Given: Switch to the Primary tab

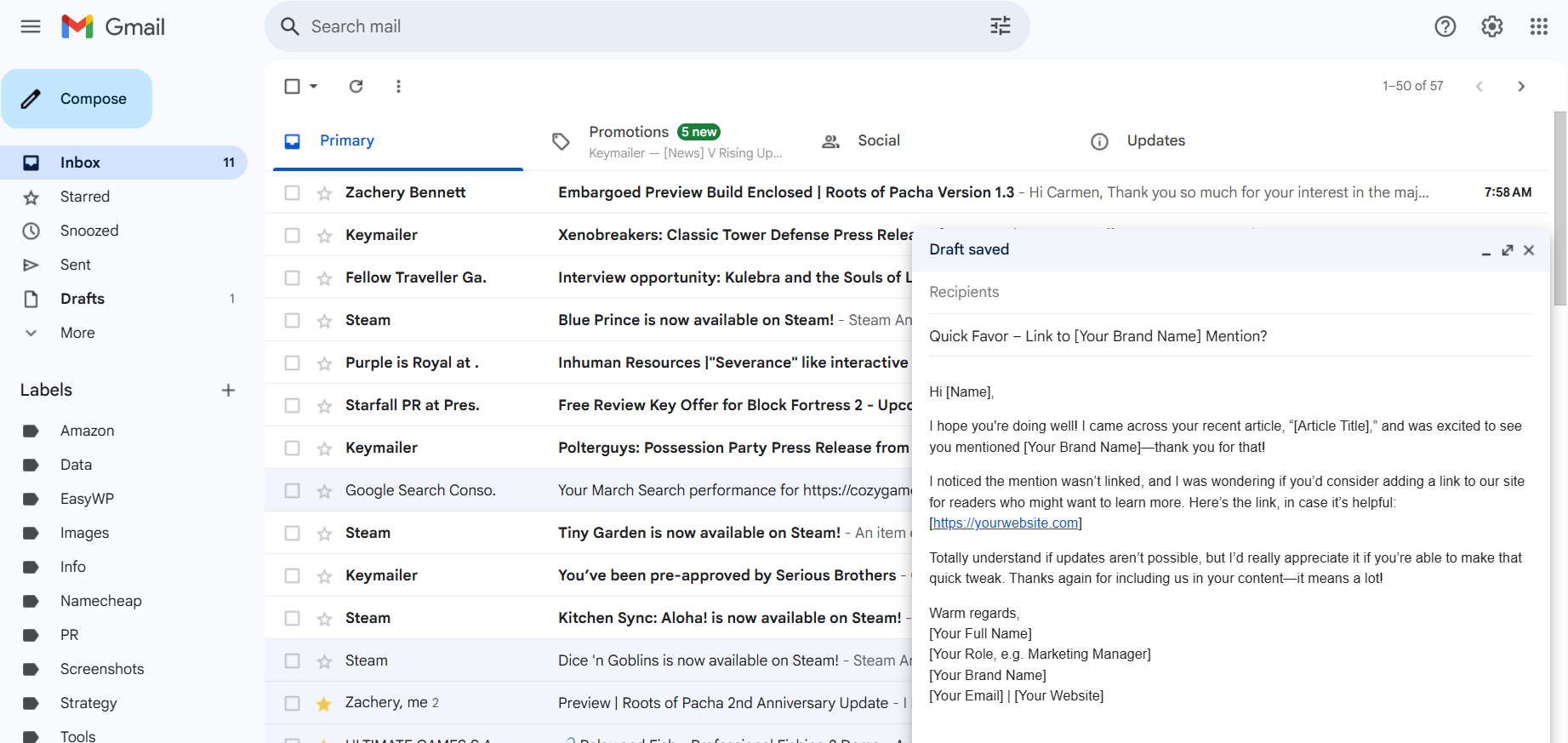Looking at the screenshot, I should click(x=397, y=140).
